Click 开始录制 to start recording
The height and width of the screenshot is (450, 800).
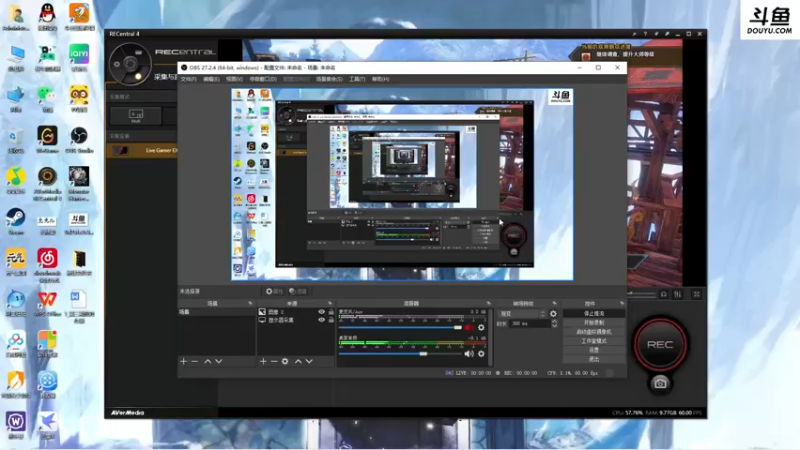tap(594, 322)
